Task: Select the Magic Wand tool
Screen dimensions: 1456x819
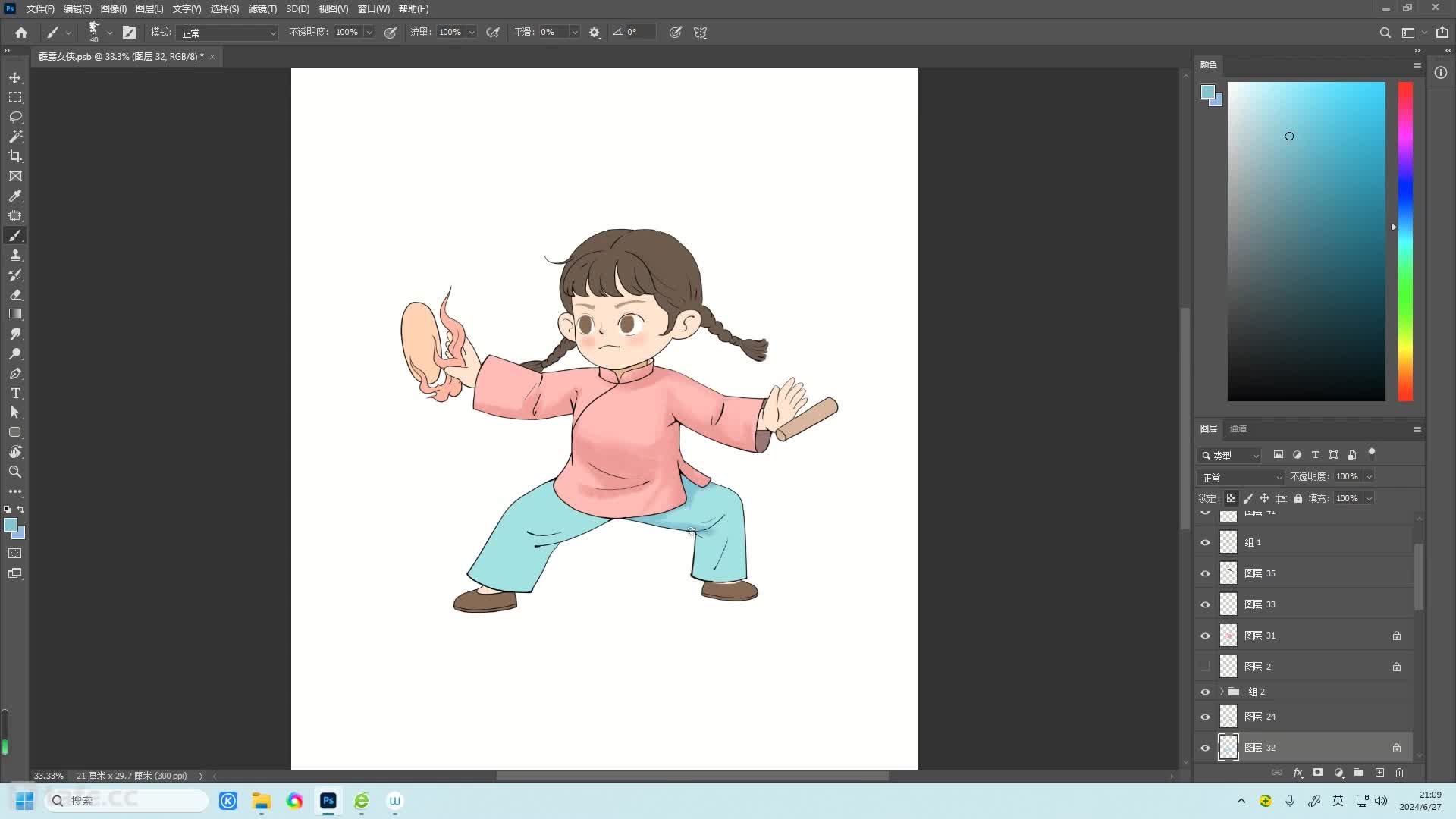Action: (x=15, y=137)
